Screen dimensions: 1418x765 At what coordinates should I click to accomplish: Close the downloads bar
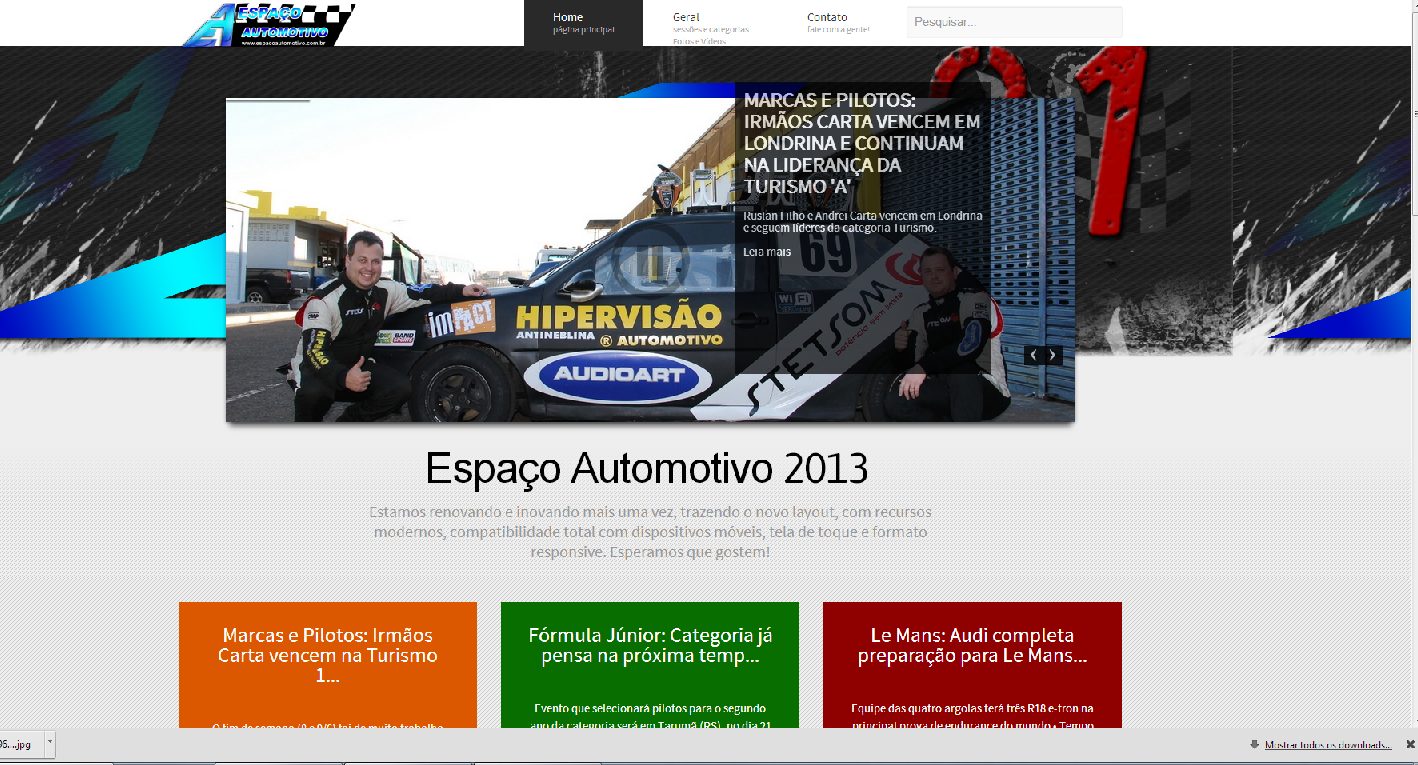pyautogui.click(x=1410, y=744)
